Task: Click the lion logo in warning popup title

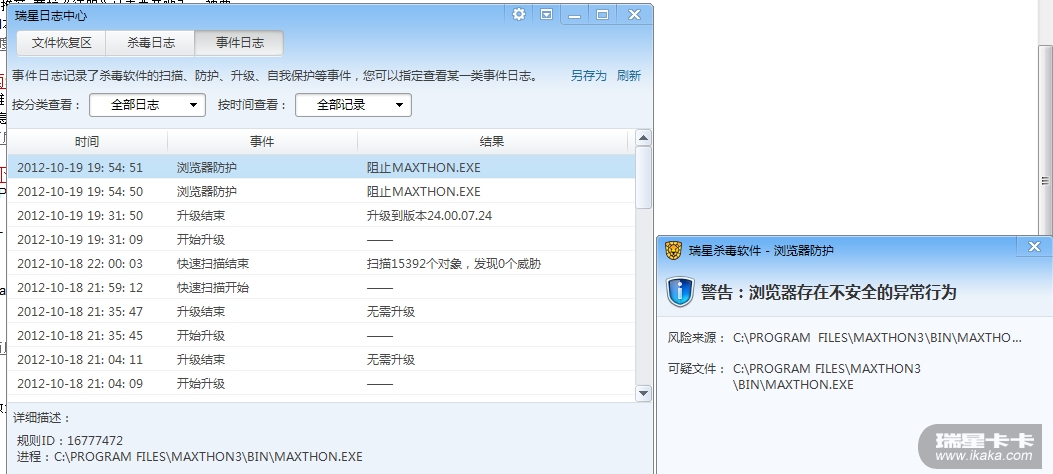Action: point(673,250)
